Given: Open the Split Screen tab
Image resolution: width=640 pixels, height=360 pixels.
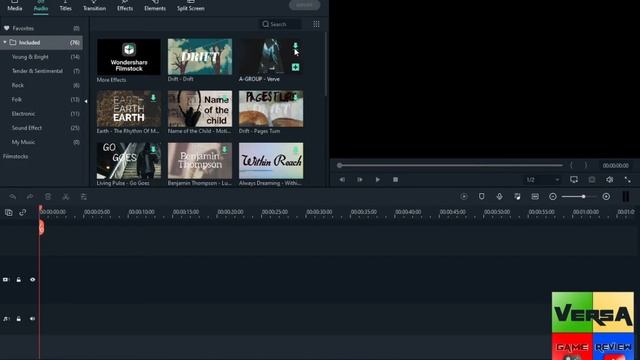Looking at the screenshot, I should (x=191, y=7).
